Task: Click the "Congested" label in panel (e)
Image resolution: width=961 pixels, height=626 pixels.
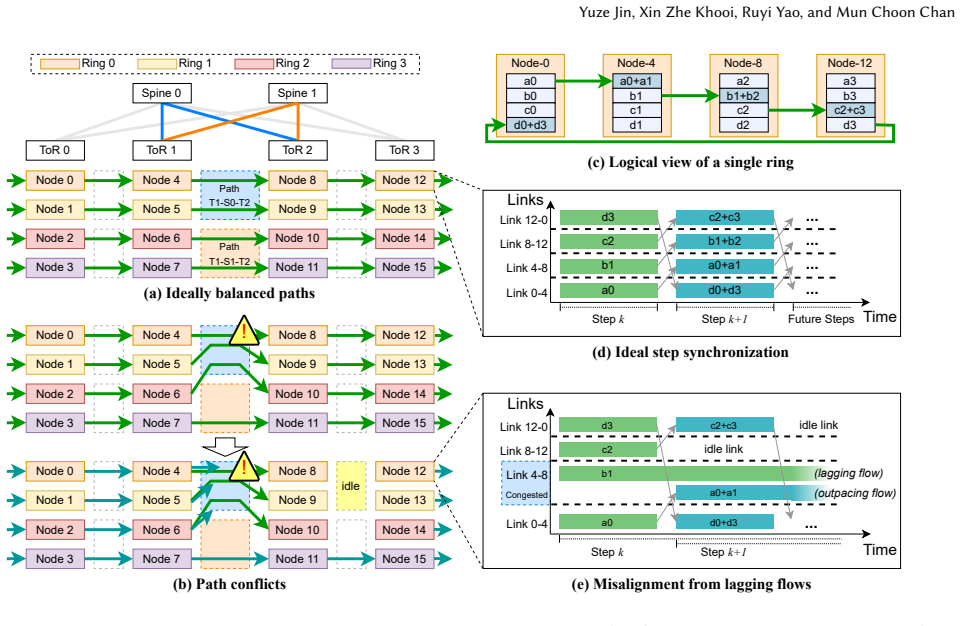Action: 526,495
